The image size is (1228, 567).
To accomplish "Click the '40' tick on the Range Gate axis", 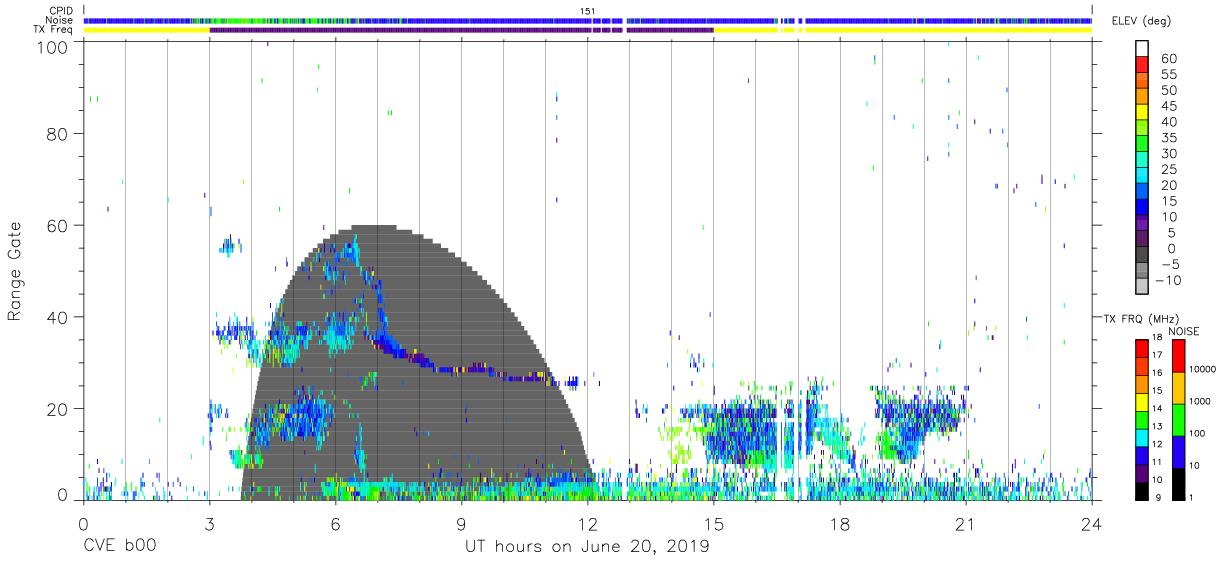I will pos(58,317).
